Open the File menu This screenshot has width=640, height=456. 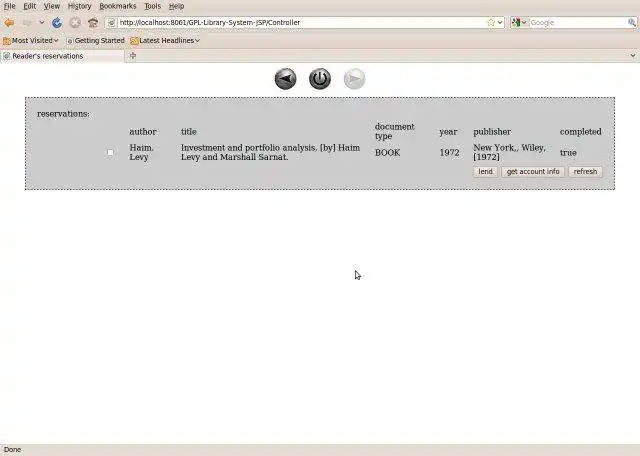point(9,6)
